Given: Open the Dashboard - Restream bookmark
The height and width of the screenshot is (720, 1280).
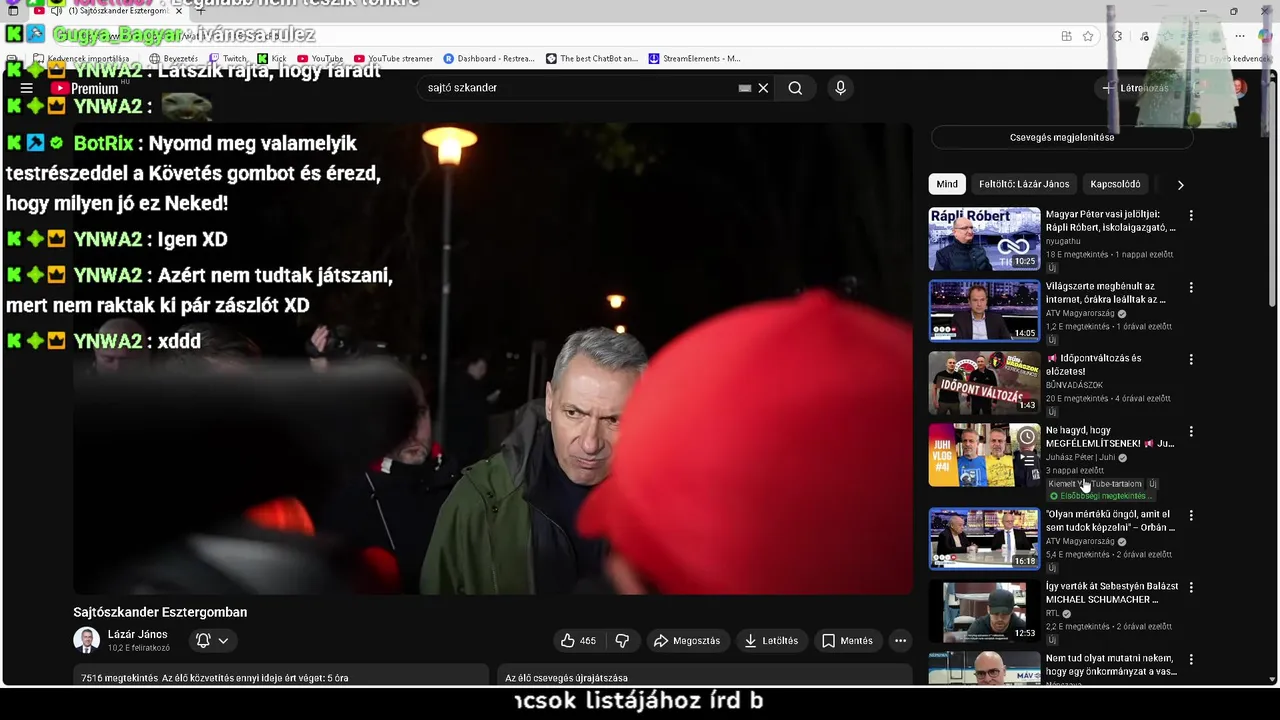Looking at the screenshot, I should coord(489,58).
